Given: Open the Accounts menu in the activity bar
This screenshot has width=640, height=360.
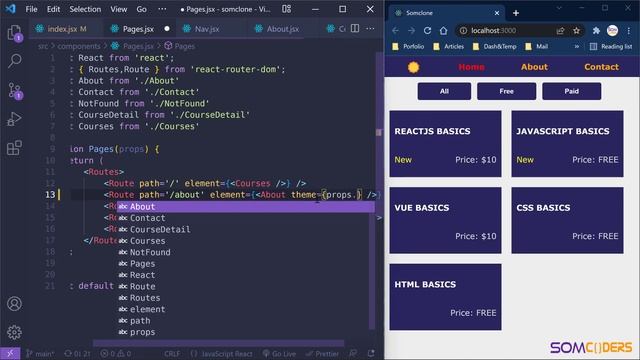Looking at the screenshot, I should (x=15, y=304).
